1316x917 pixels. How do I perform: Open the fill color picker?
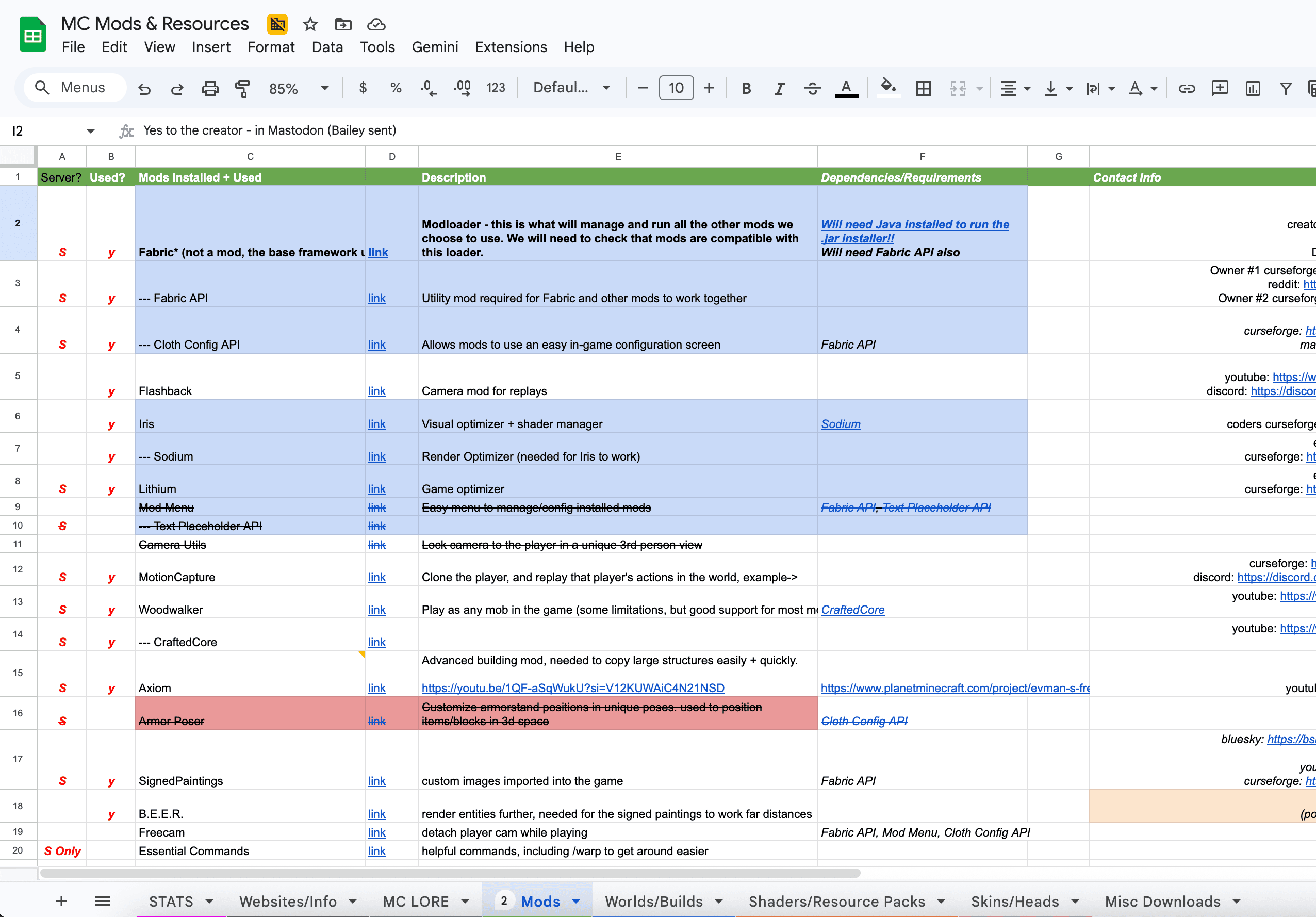889,88
